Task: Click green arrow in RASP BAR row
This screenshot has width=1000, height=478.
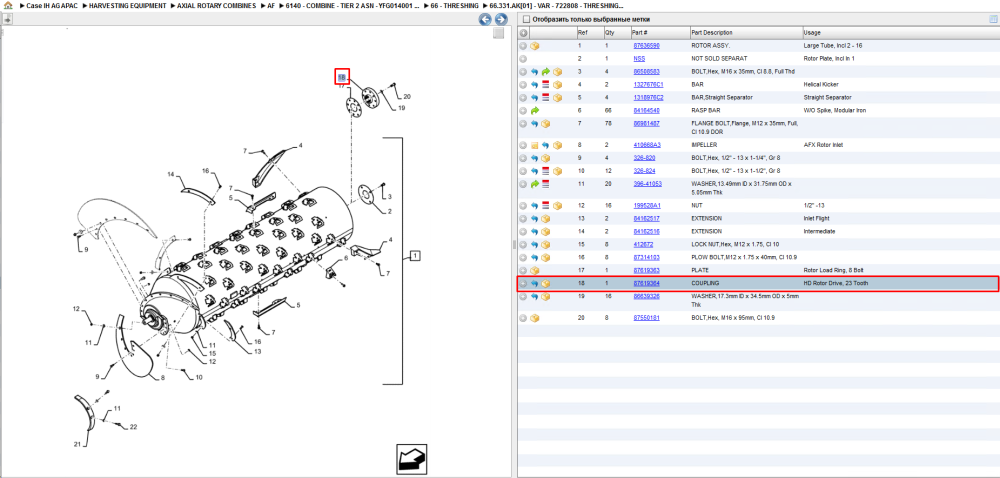Action: 535,110
